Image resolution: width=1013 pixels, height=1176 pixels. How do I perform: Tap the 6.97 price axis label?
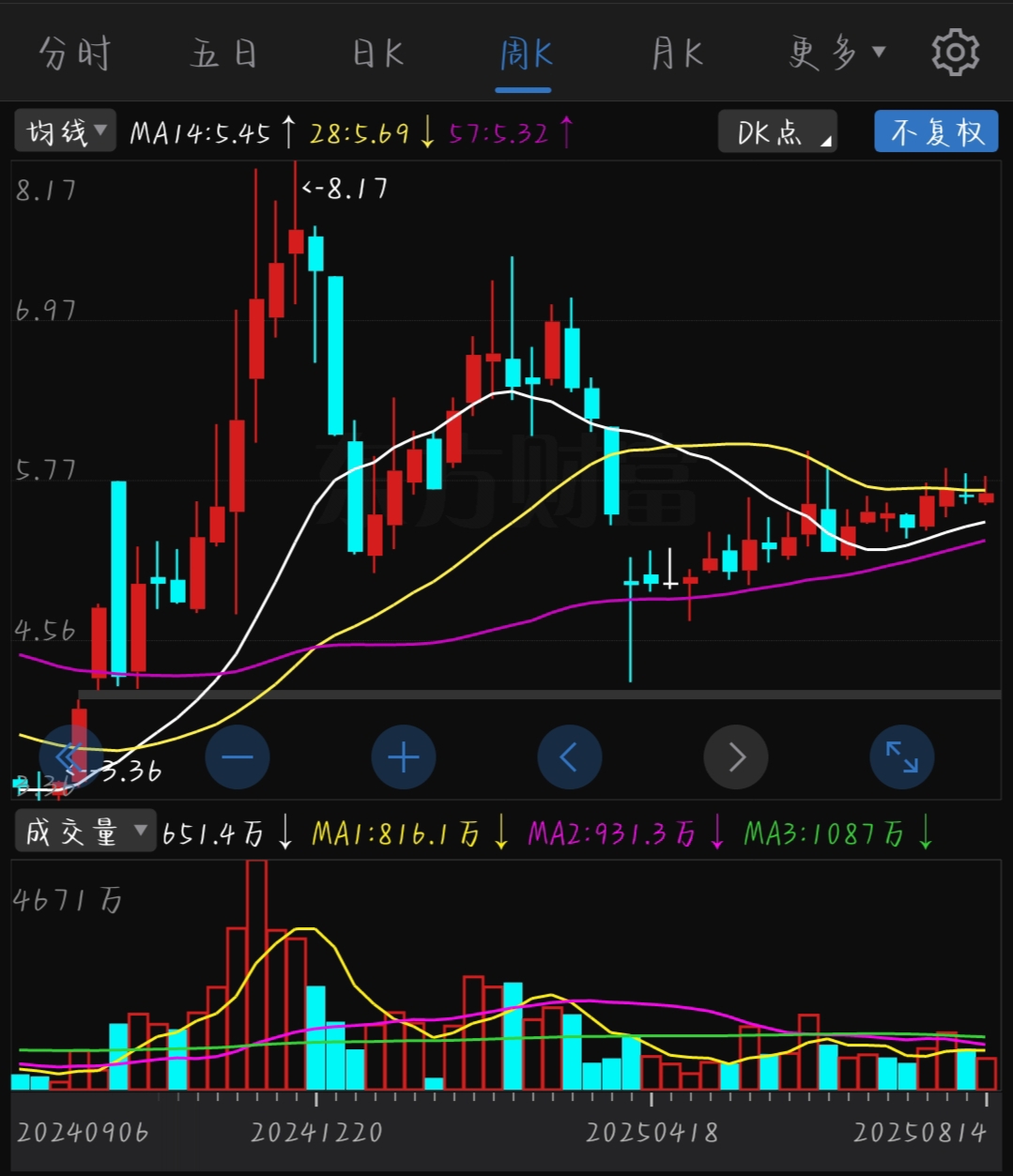[45, 311]
